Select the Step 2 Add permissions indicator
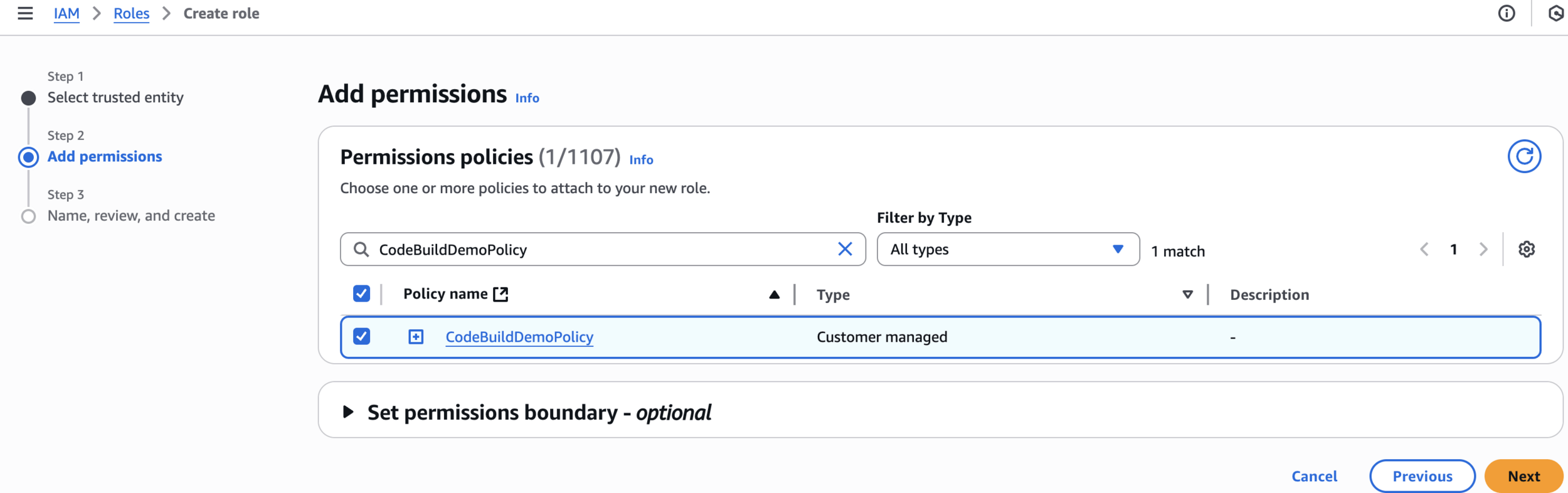Screen dimensions: 1568x493 tap(28, 157)
